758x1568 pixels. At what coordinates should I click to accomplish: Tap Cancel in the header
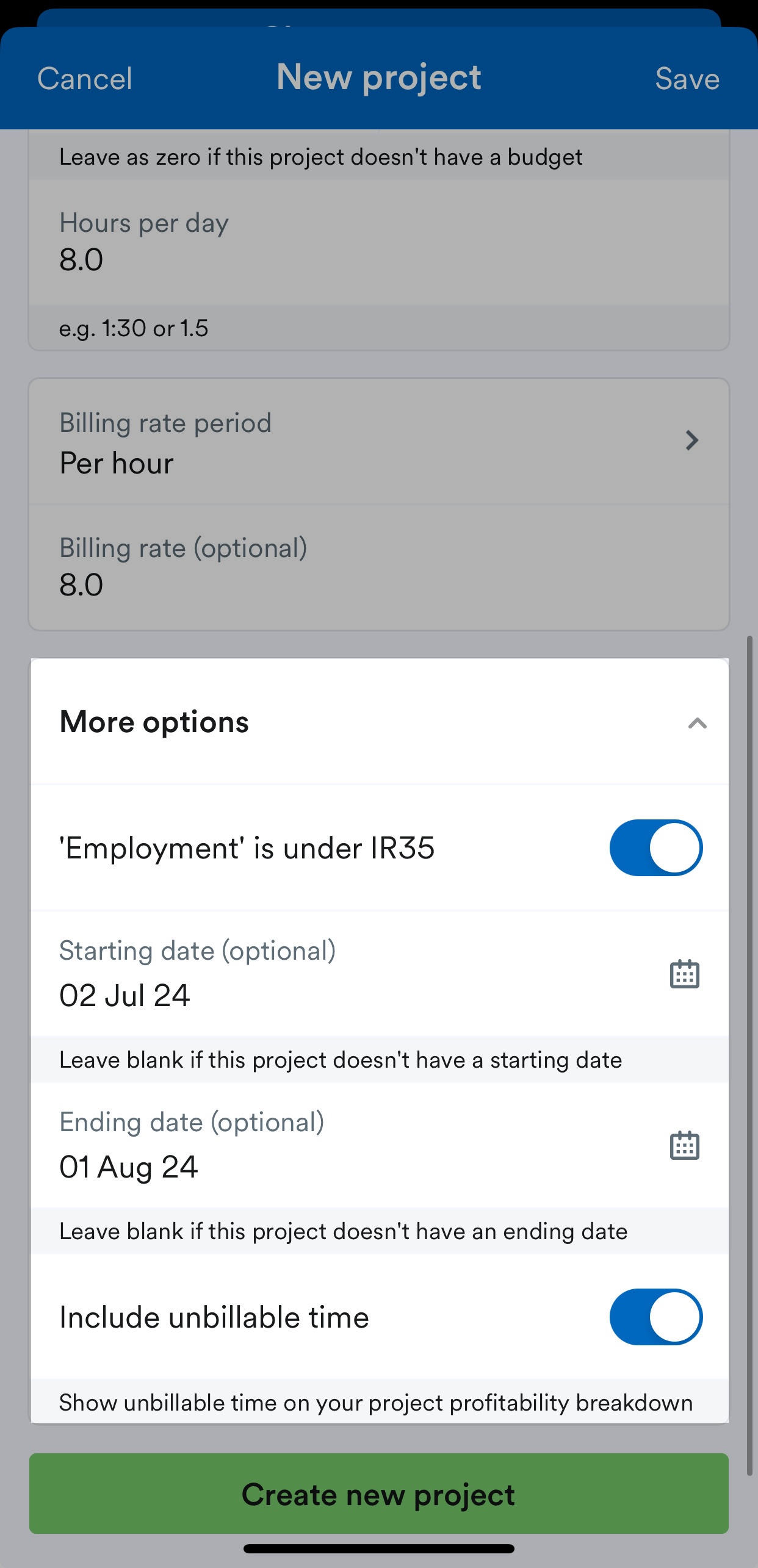[85, 79]
